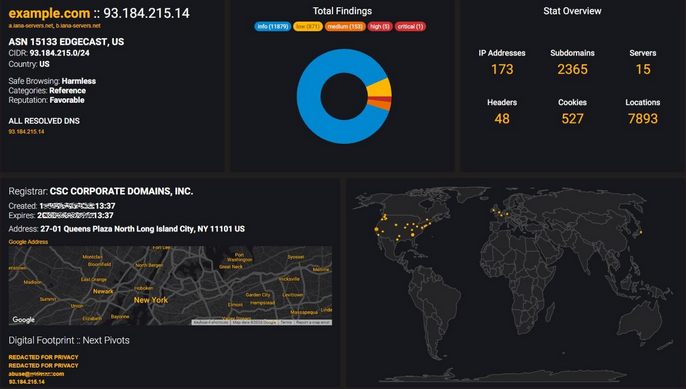The width and height of the screenshot is (686, 389).
Task: Open Keyboard shortcuts on the Google map
Action: tap(211, 322)
